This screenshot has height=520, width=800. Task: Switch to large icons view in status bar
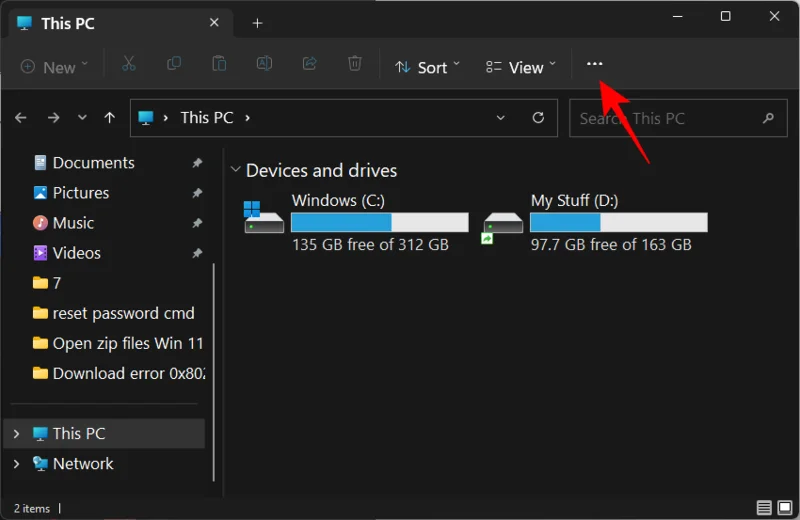click(x=785, y=508)
